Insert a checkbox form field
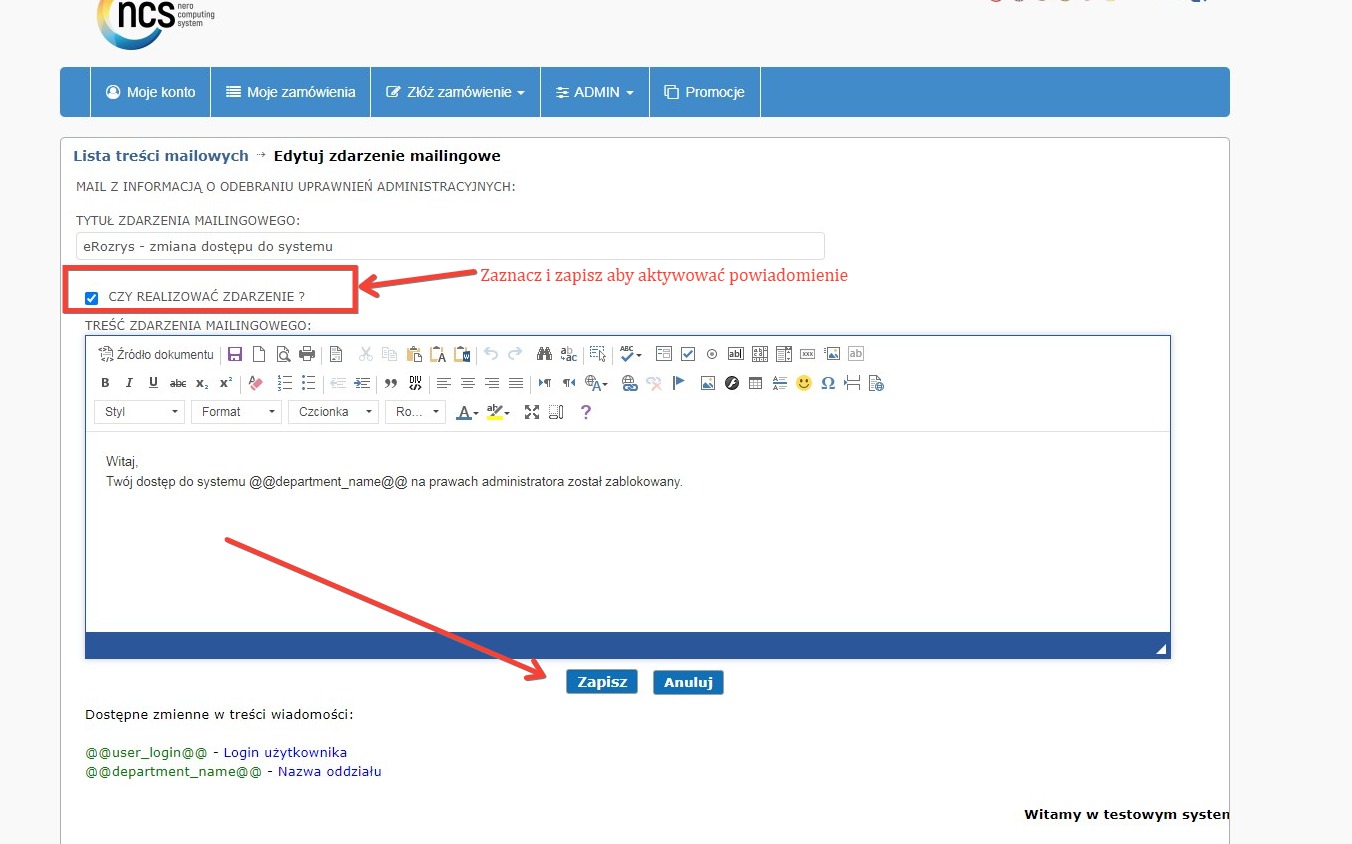Viewport: 1352px width, 844px height. coord(688,354)
